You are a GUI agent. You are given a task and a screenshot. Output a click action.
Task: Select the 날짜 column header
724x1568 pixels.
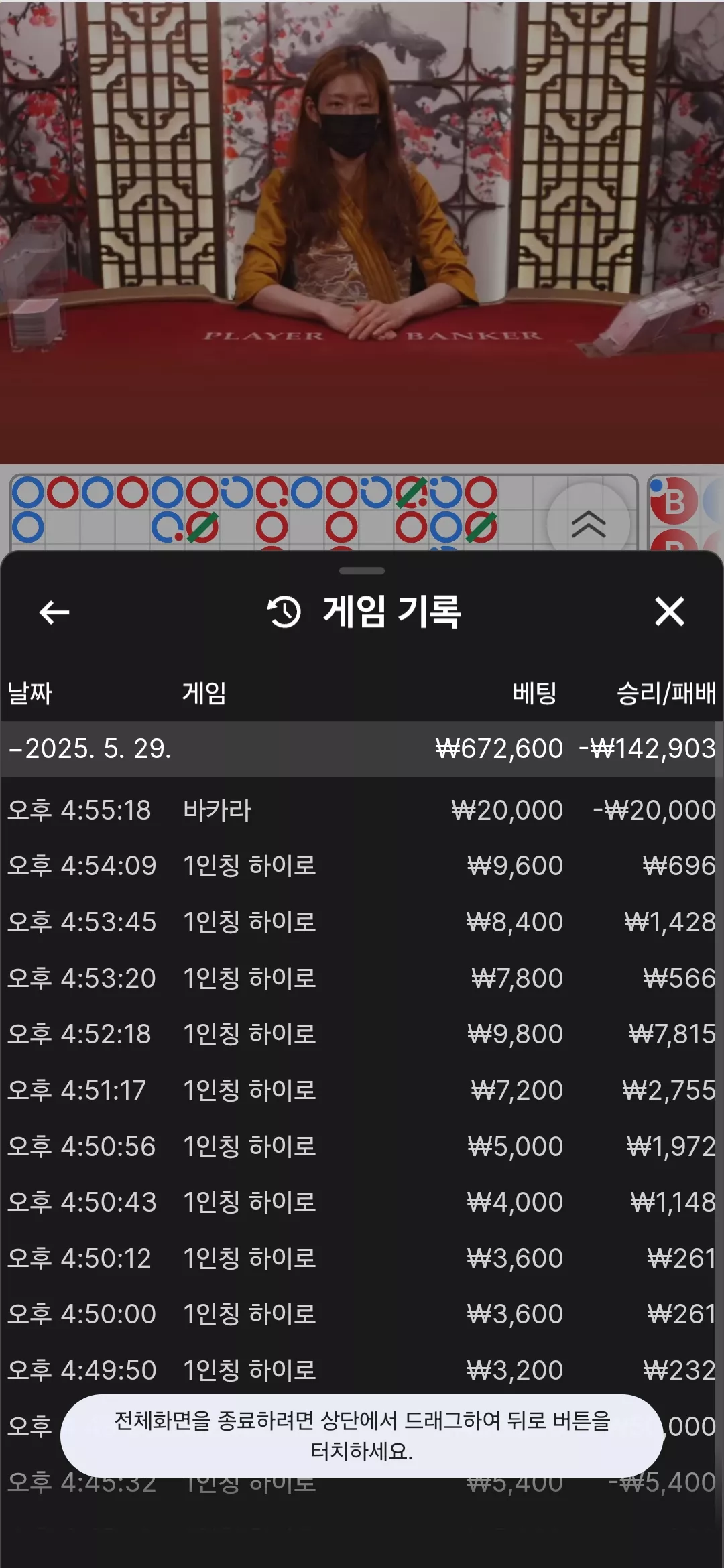coord(29,693)
